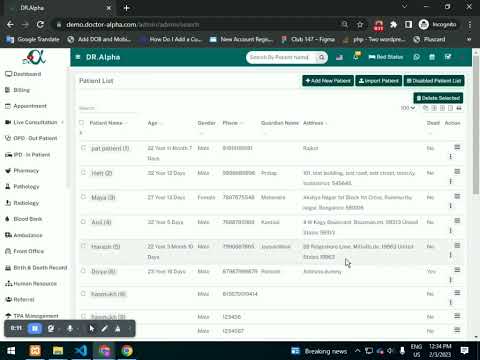This screenshot has height=360, width=480.
Task: Click Import Patient button
Action: point(379,81)
